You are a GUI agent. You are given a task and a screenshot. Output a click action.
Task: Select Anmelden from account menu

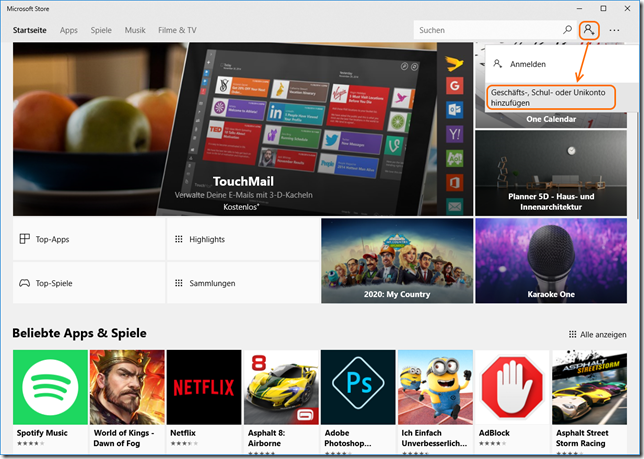pos(528,64)
